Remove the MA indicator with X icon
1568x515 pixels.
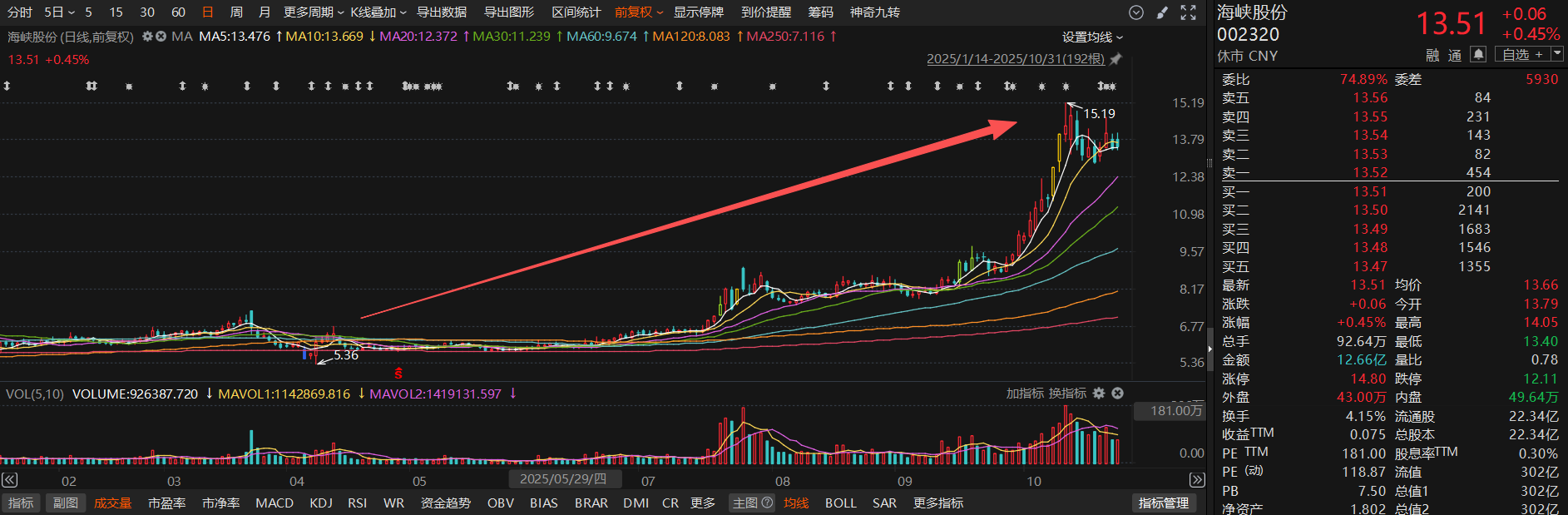click(x=161, y=37)
